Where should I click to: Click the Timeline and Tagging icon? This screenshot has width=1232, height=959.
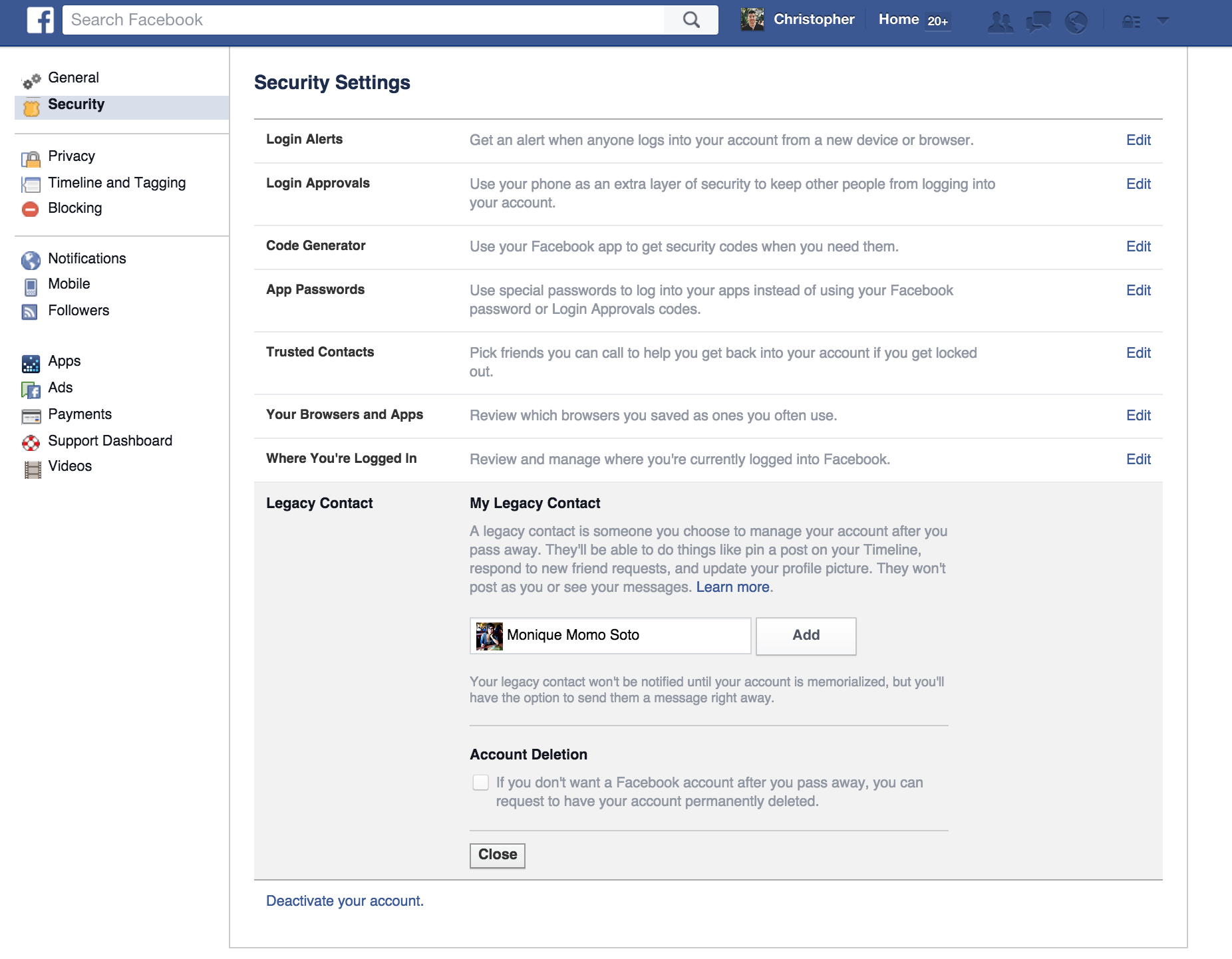(31, 184)
